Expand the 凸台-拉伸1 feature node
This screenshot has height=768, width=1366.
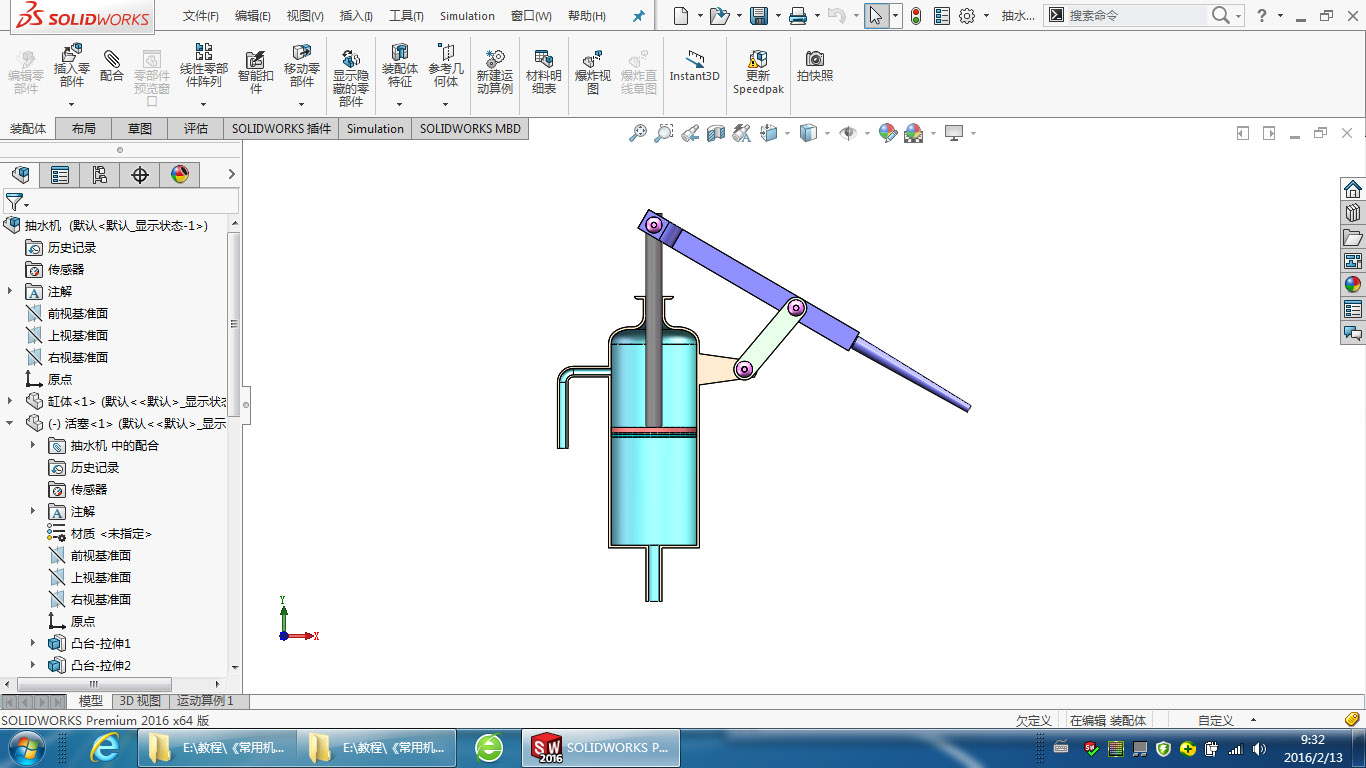click(33, 643)
